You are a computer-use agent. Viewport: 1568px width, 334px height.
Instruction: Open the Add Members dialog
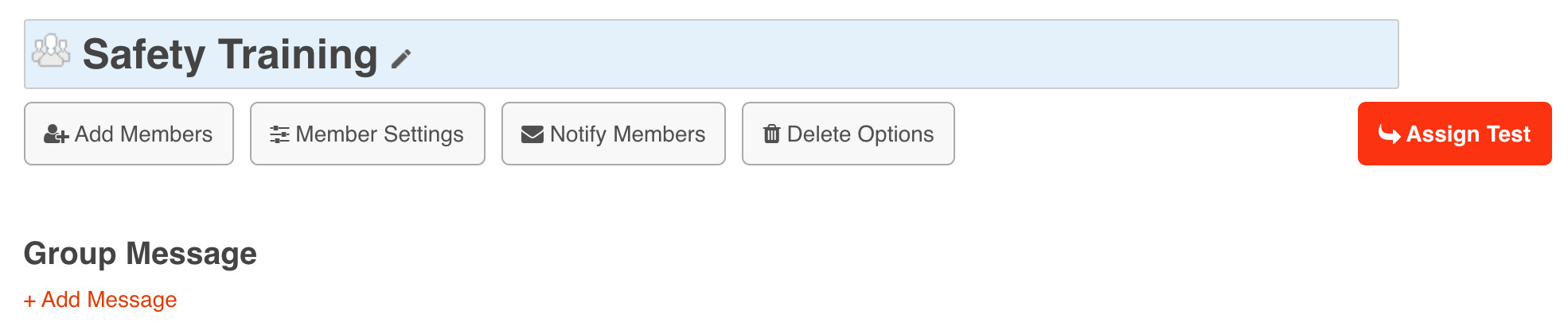129,134
